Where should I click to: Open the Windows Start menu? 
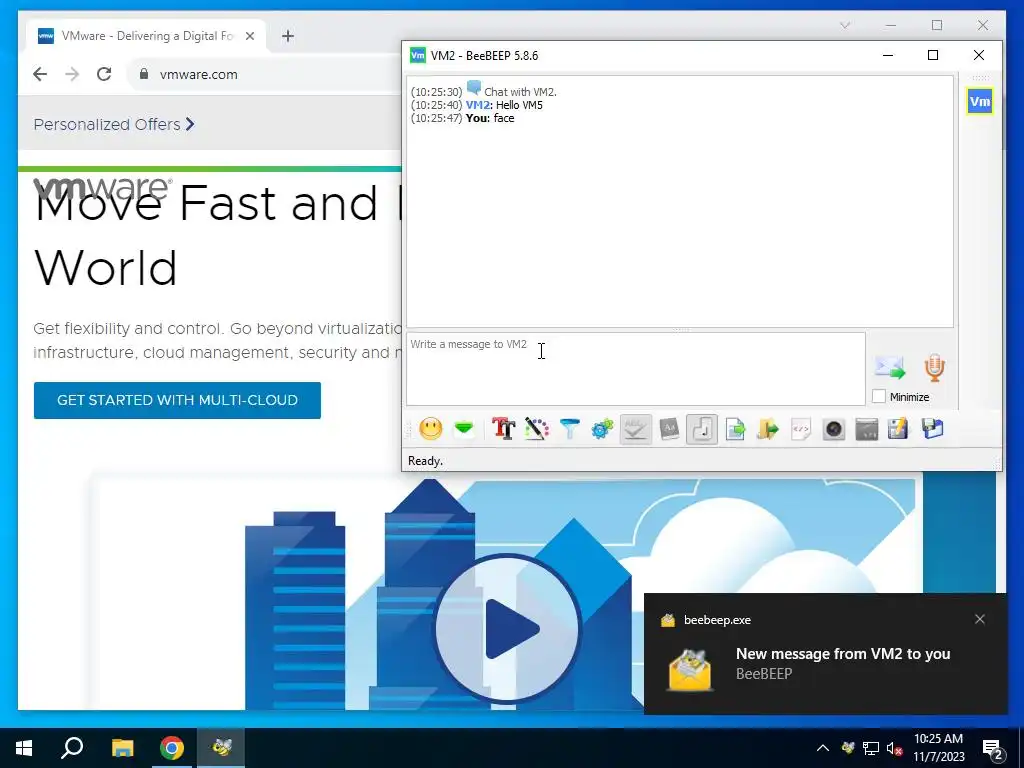tap(24, 748)
